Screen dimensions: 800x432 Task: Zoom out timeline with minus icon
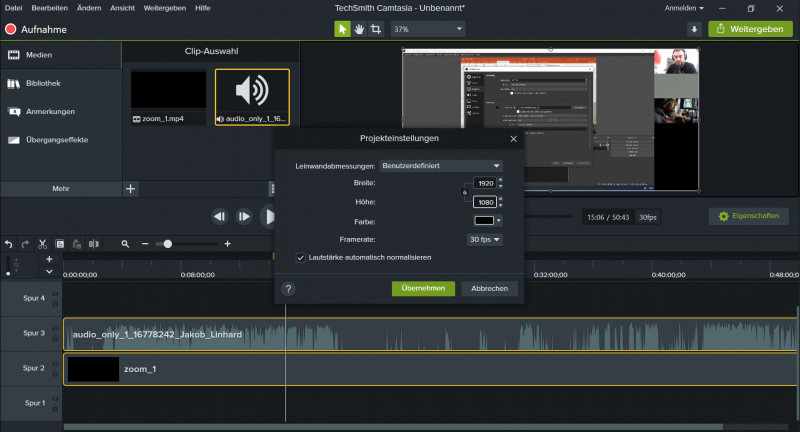[145, 244]
